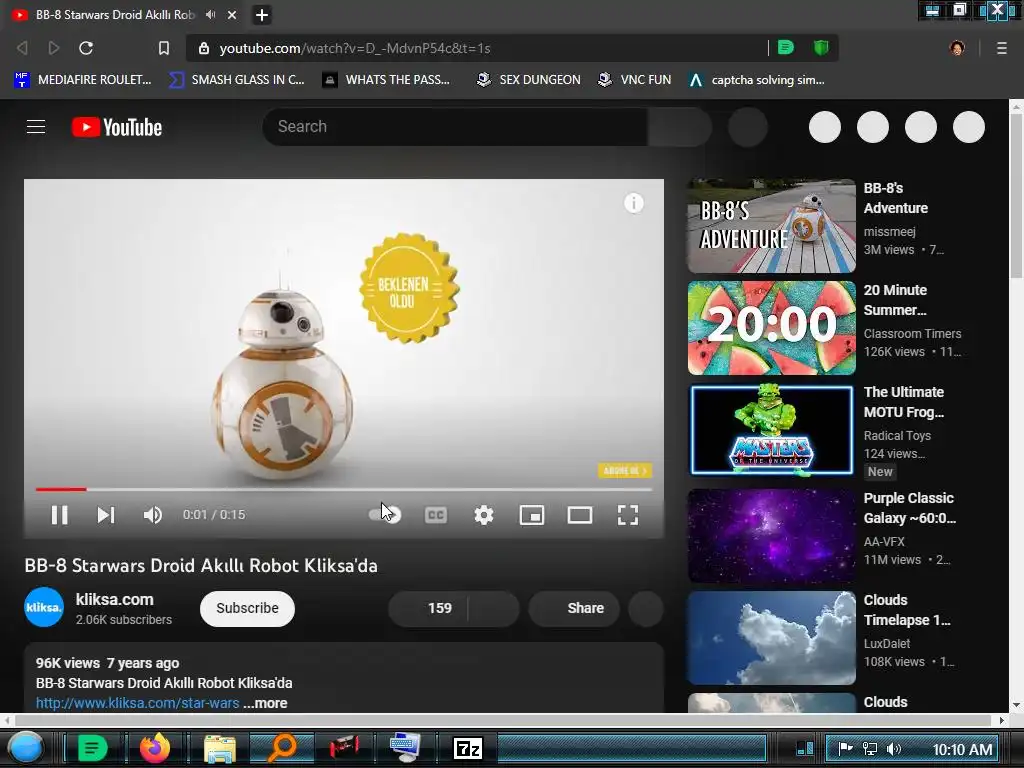Screen dimensions: 1024x768
Task: Open Purple Classic Galaxy video title
Action: (909, 508)
